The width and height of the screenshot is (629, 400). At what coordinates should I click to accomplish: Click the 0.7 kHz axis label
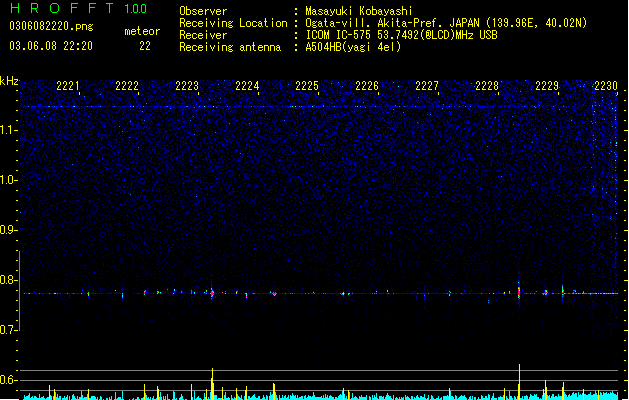[x=8, y=330]
